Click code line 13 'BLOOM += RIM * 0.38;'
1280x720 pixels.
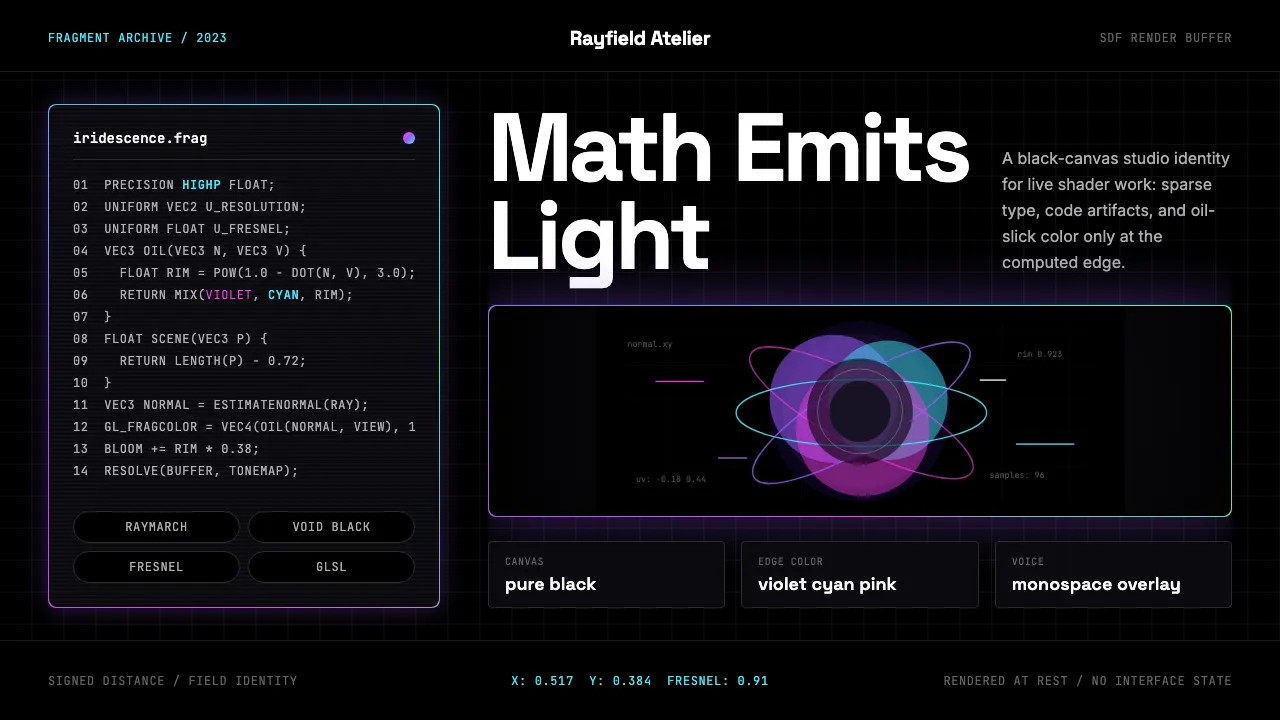point(166,449)
